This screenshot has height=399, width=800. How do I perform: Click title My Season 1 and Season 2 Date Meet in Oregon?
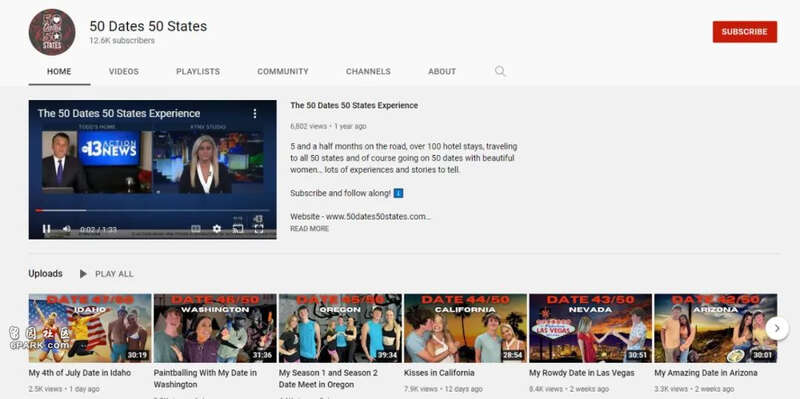[329, 379]
